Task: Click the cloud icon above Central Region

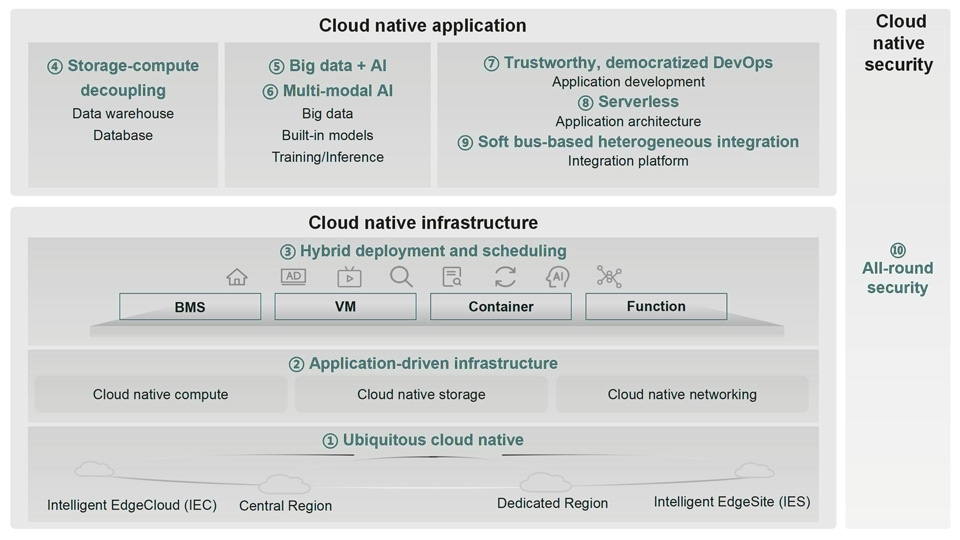Action: click(285, 484)
